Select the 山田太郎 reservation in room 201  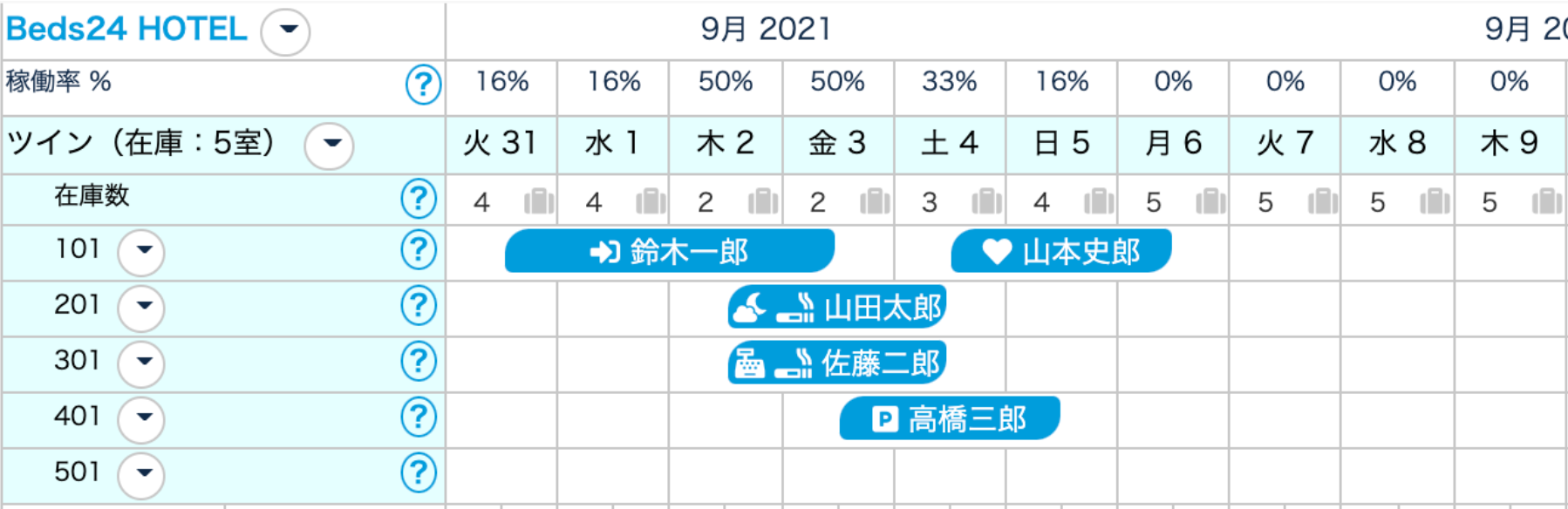click(x=837, y=308)
